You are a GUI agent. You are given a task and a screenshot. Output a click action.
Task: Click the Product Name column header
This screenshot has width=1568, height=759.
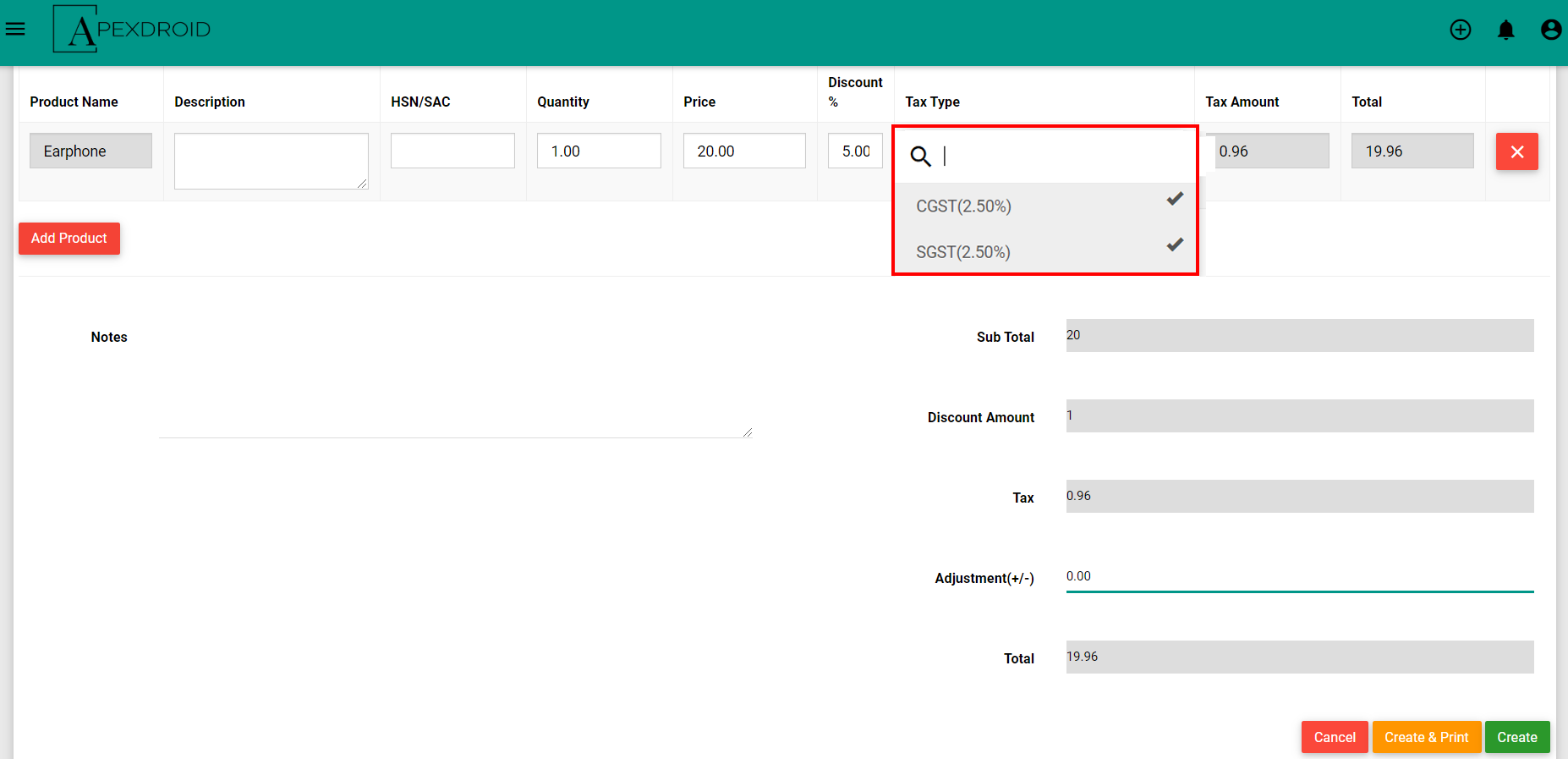pyautogui.click(x=74, y=102)
